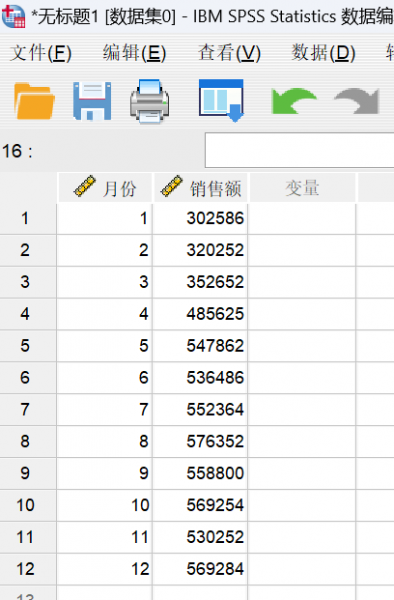
Task: Open the 查看(V) menu
Action: tap(229, 52)
